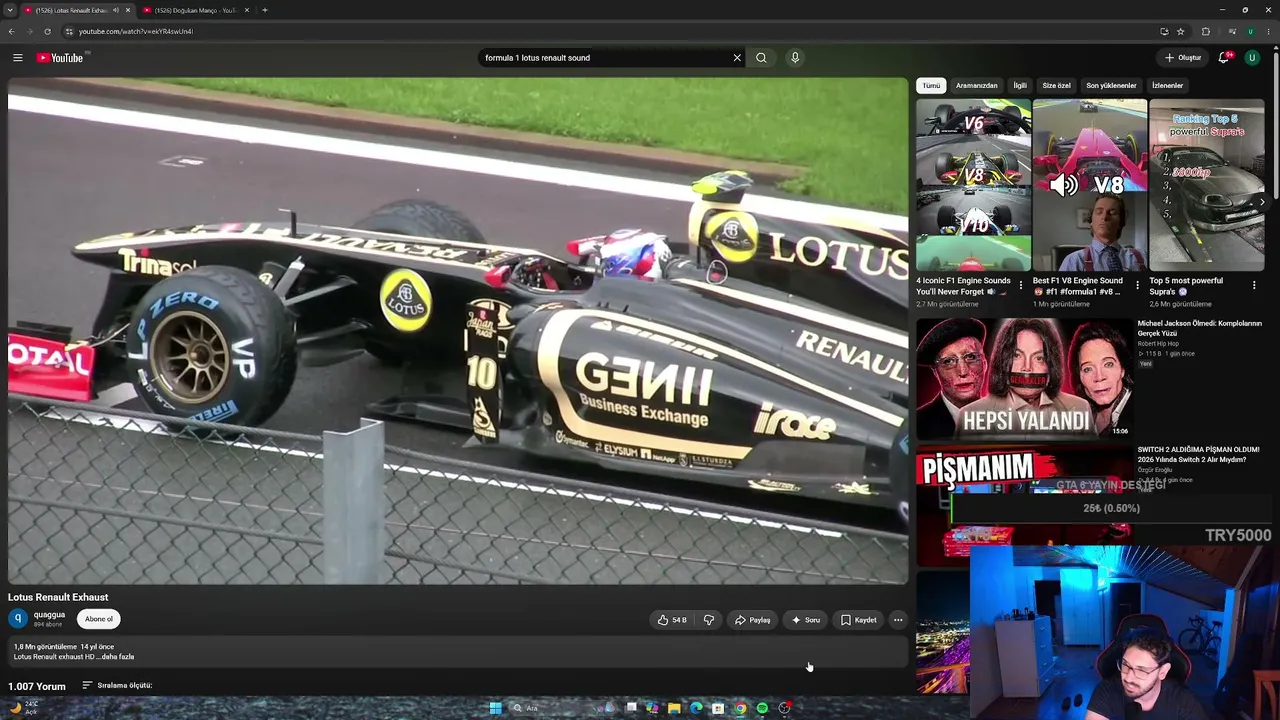
Task: Close the Lotus Renault Exhaust tab
Action: 127,10
